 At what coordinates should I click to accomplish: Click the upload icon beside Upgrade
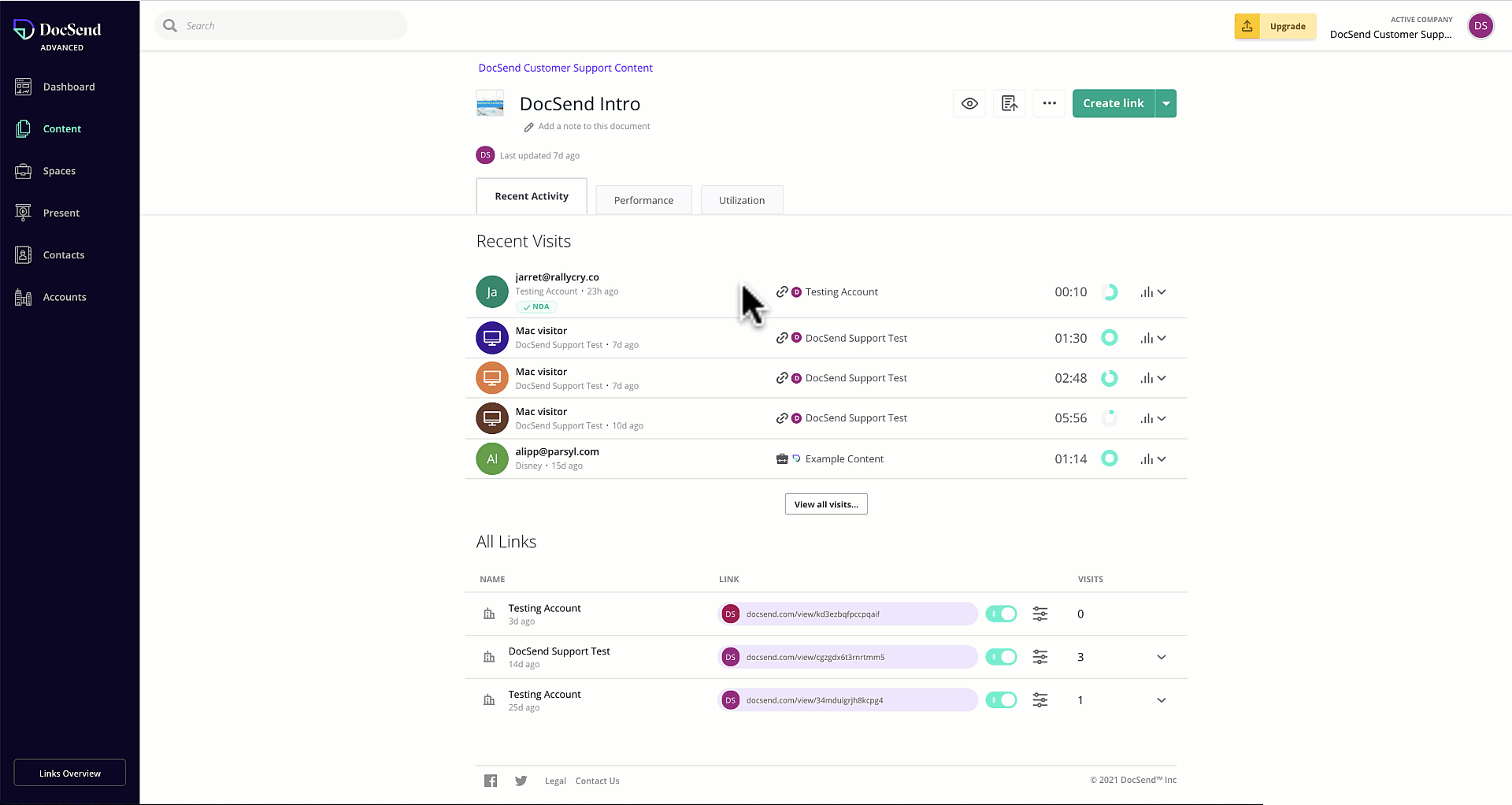[1247, 26]
